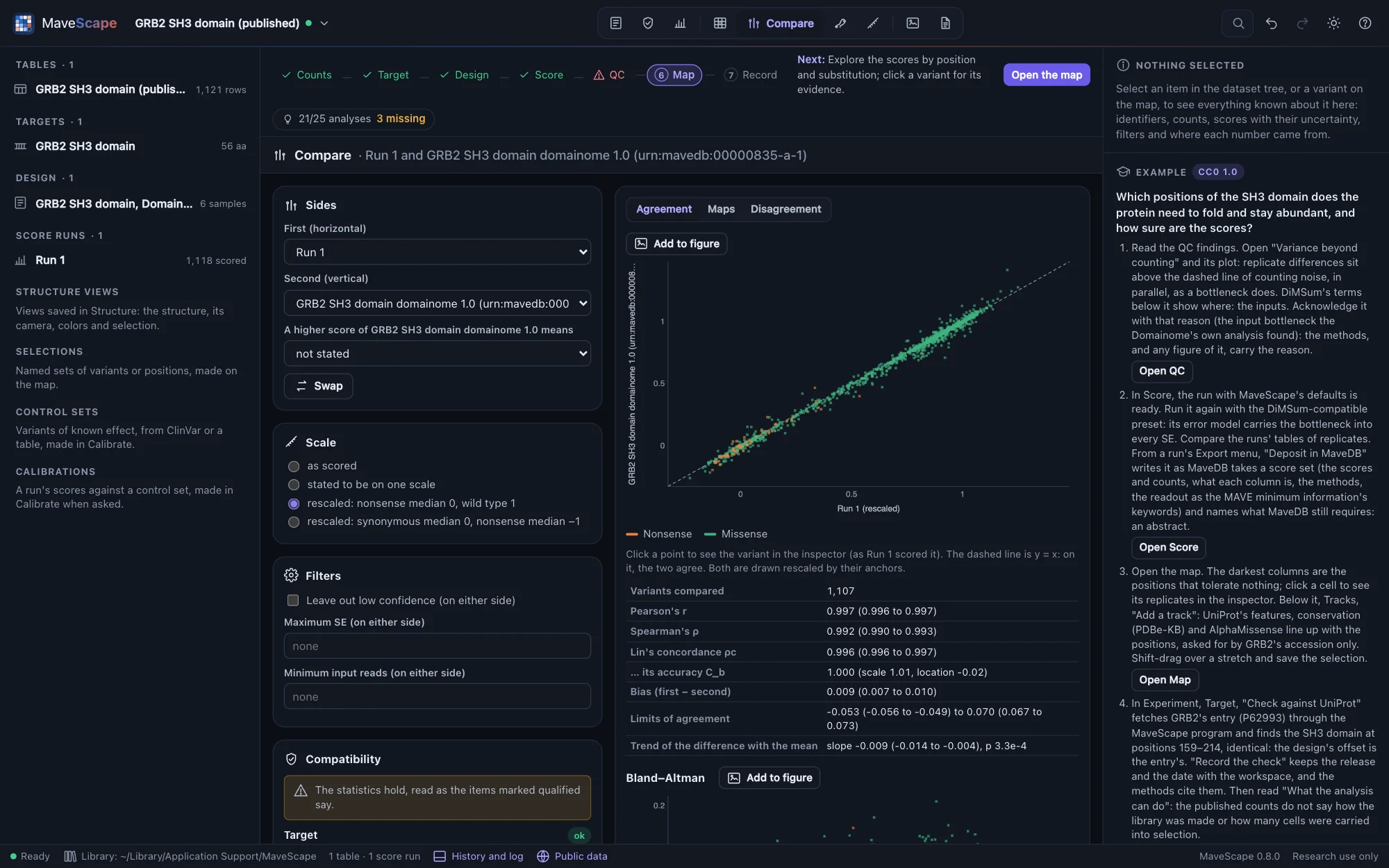
Task: Enable Leave out low confidence checkbox
Action: (293, 600)
